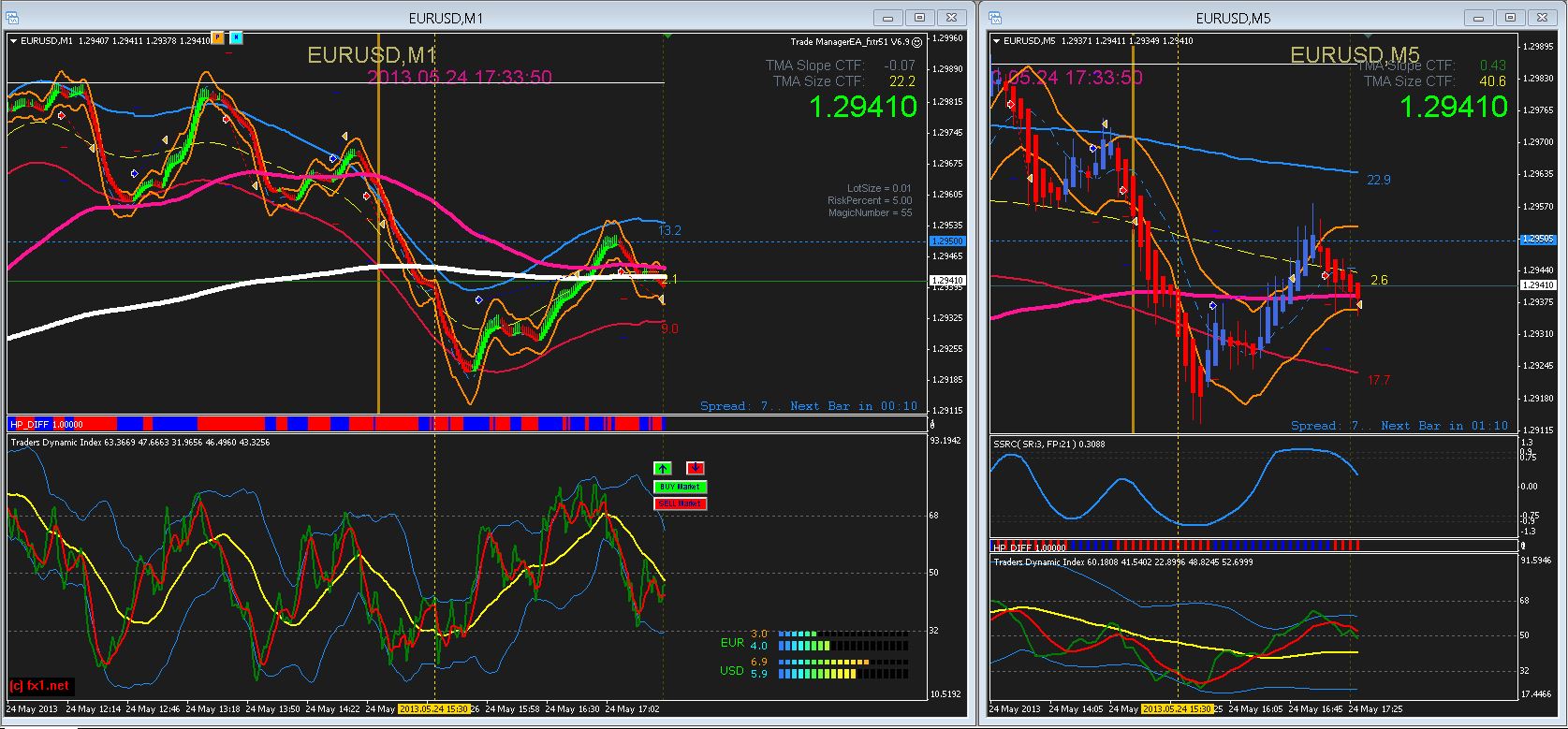This screenshot has height=729, width=1568.
Task: Open the EURUSD,M5 chart dropdown triangle
Action: 996,40
